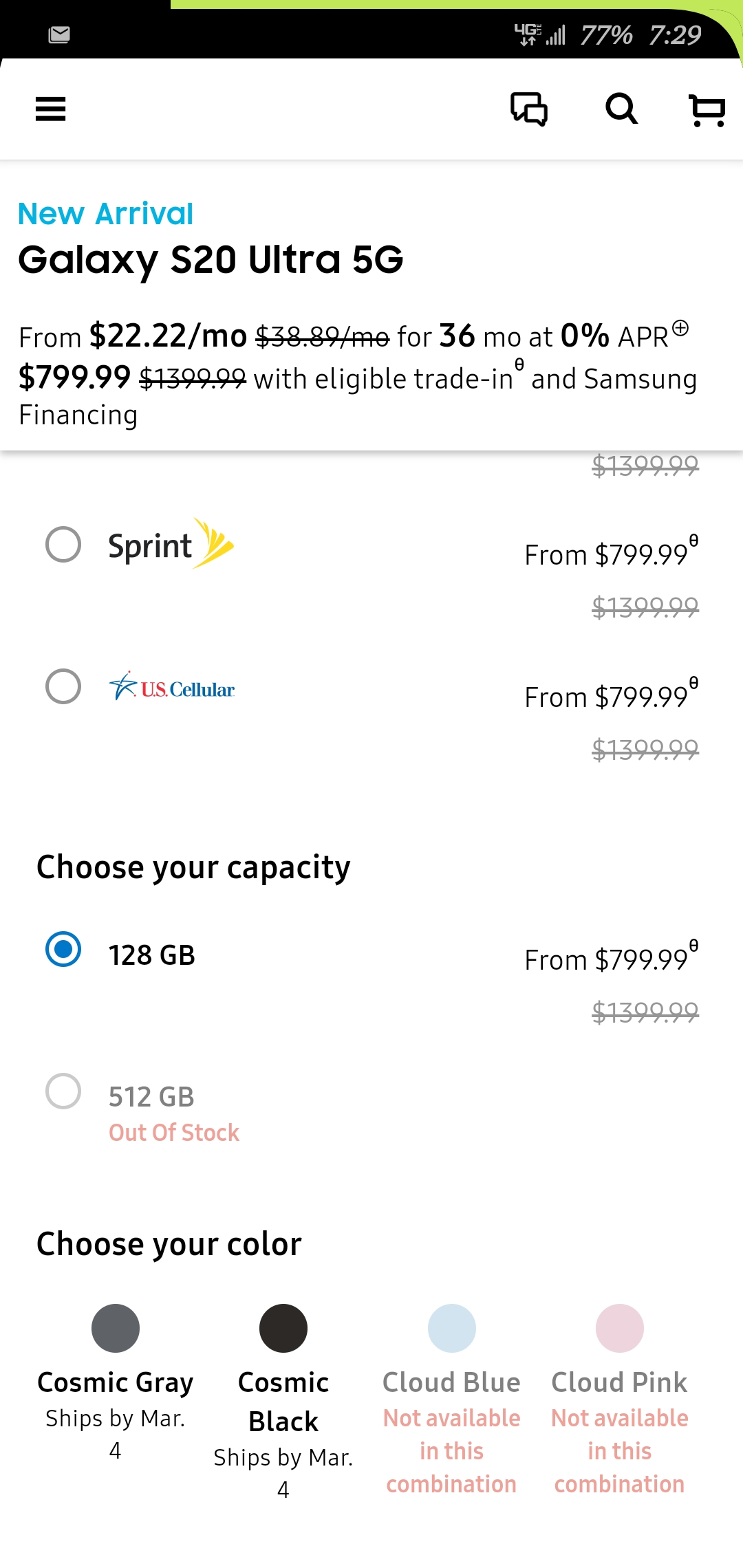Open the shopping cart
Viewport: 743px width, 1568px height.
[x=707, y=110]
